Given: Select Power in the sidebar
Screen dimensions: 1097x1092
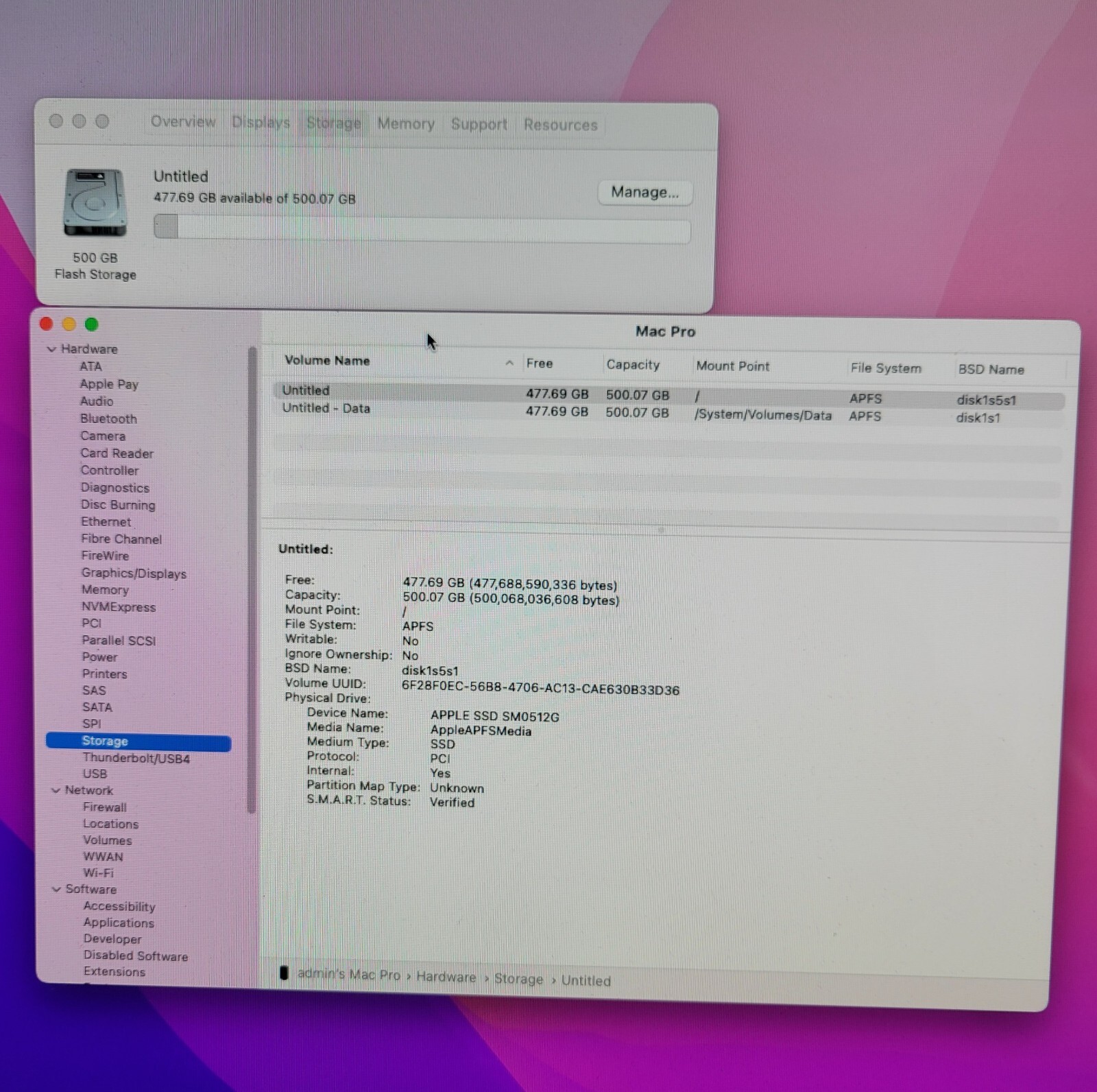Looking at the screenshot, I should [x=99, y=657].
